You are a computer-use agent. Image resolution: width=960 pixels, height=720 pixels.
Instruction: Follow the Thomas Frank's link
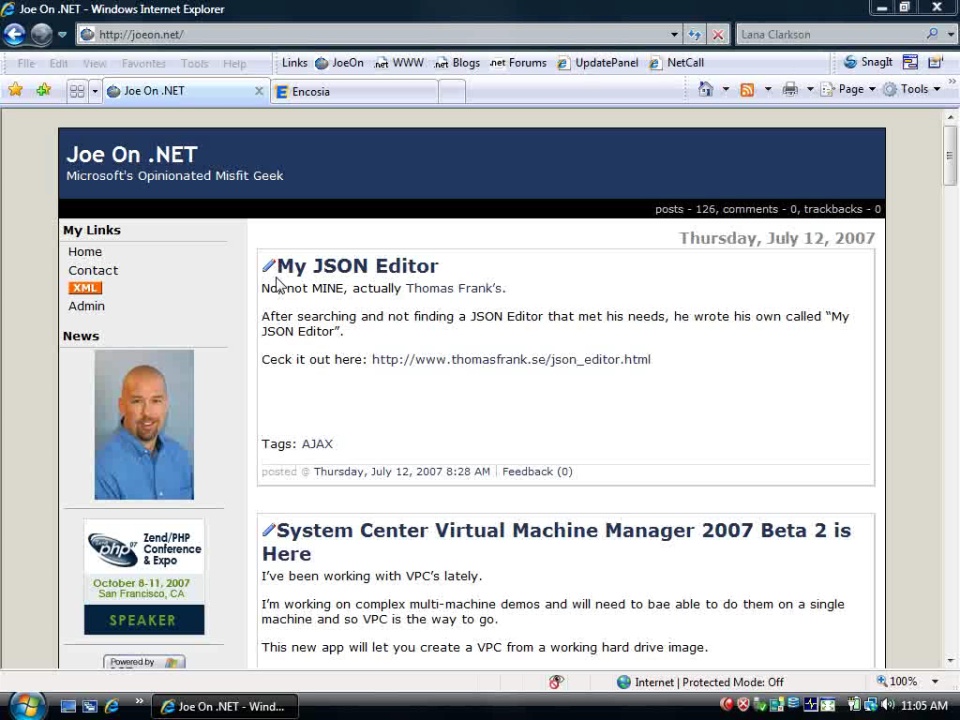coord(456,288)
